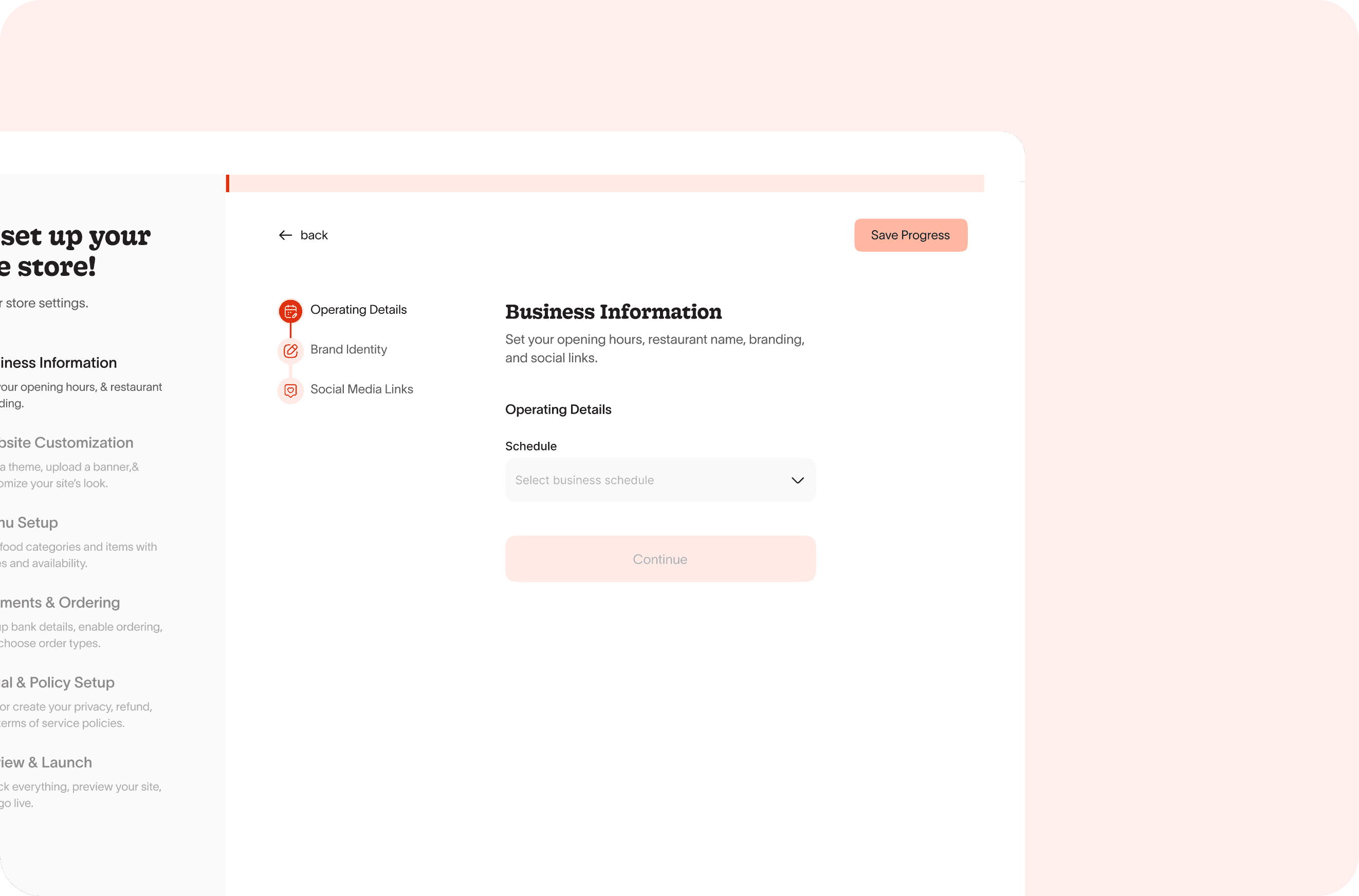1359x896 pixels.
Task: Click inside the Select business schedule field
Action: point(629,480)
